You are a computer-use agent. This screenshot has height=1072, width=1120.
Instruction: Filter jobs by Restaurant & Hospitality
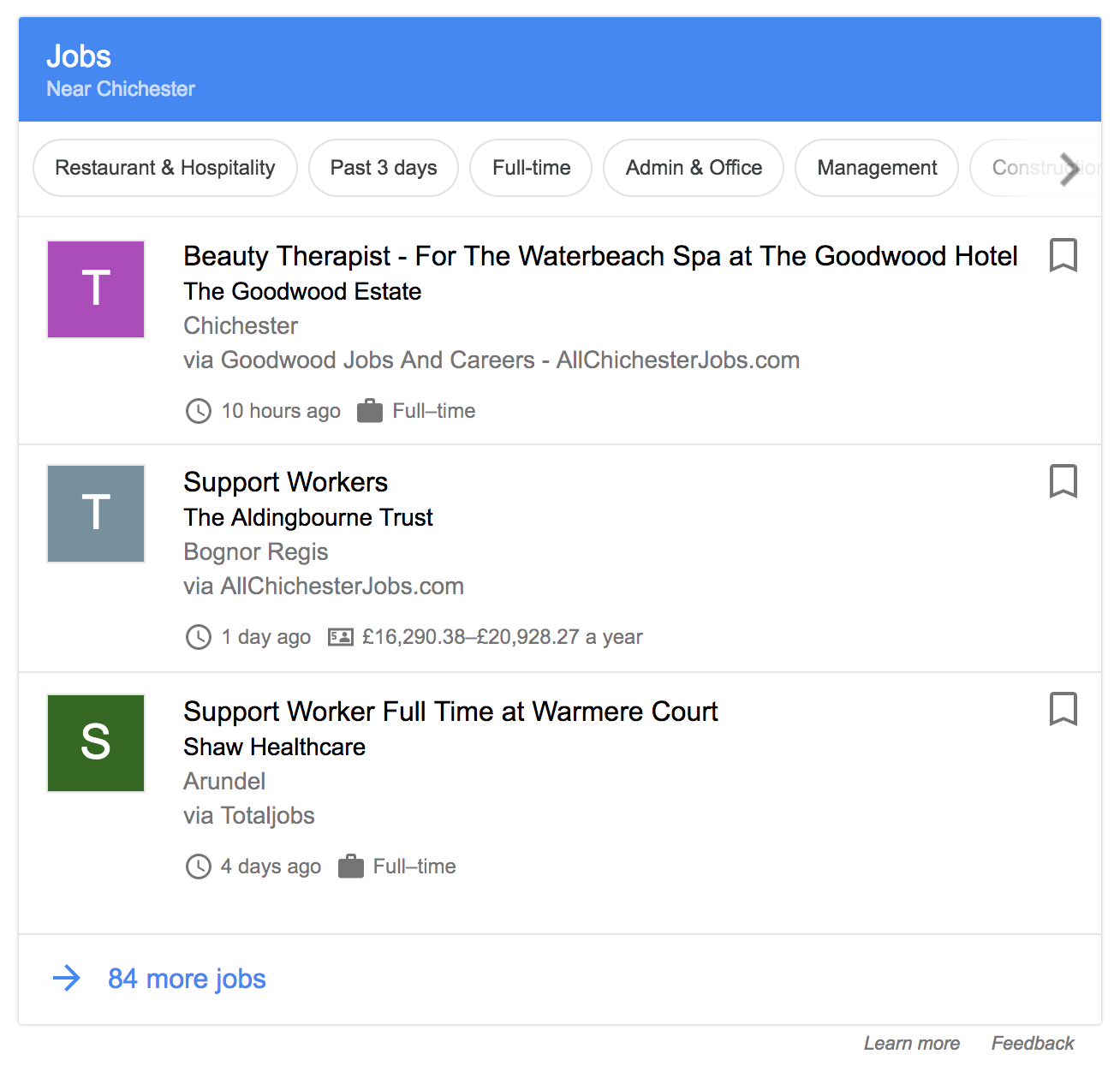pos(165,168)
